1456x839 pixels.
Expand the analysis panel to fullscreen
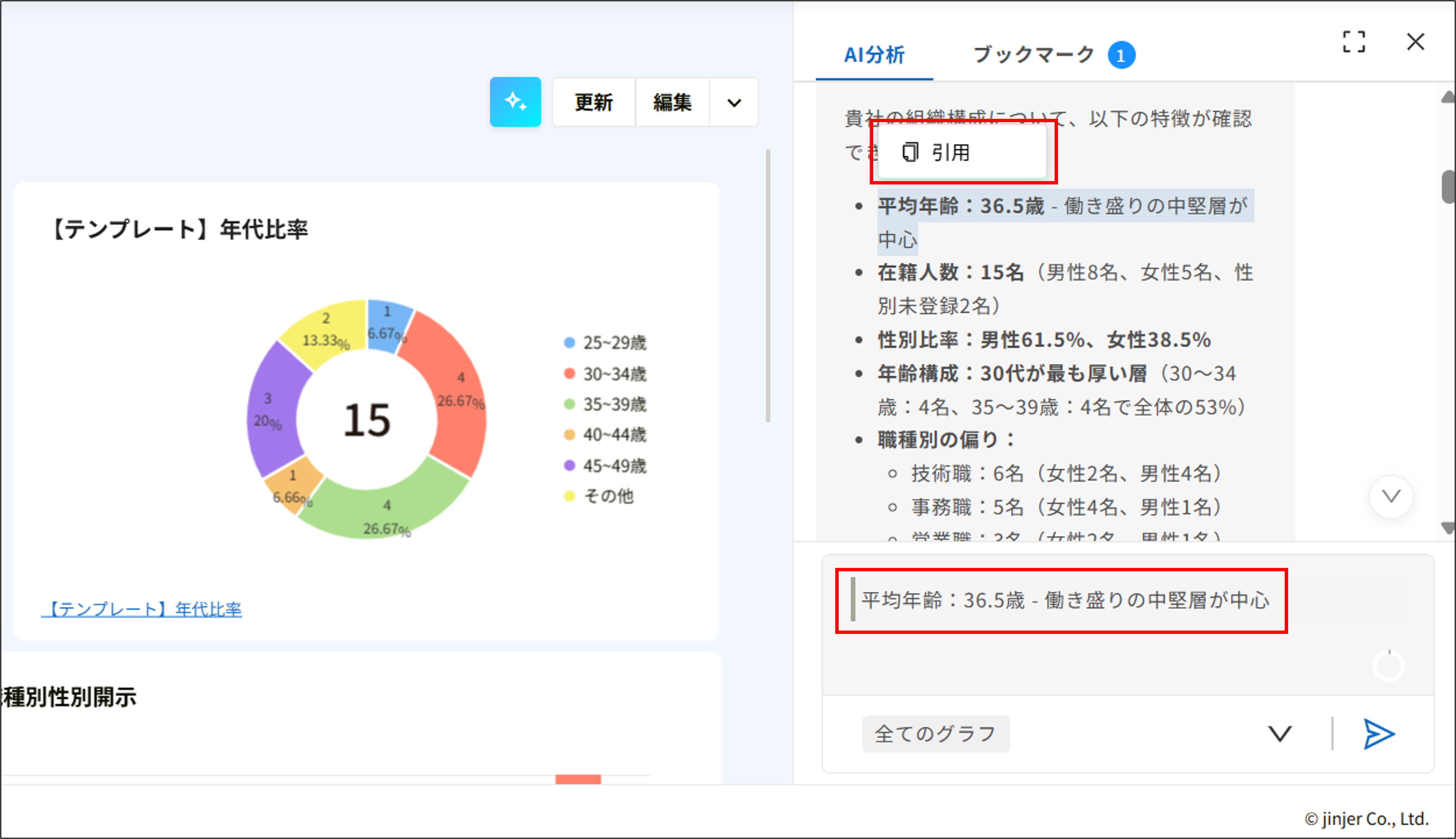point(1354,42)
